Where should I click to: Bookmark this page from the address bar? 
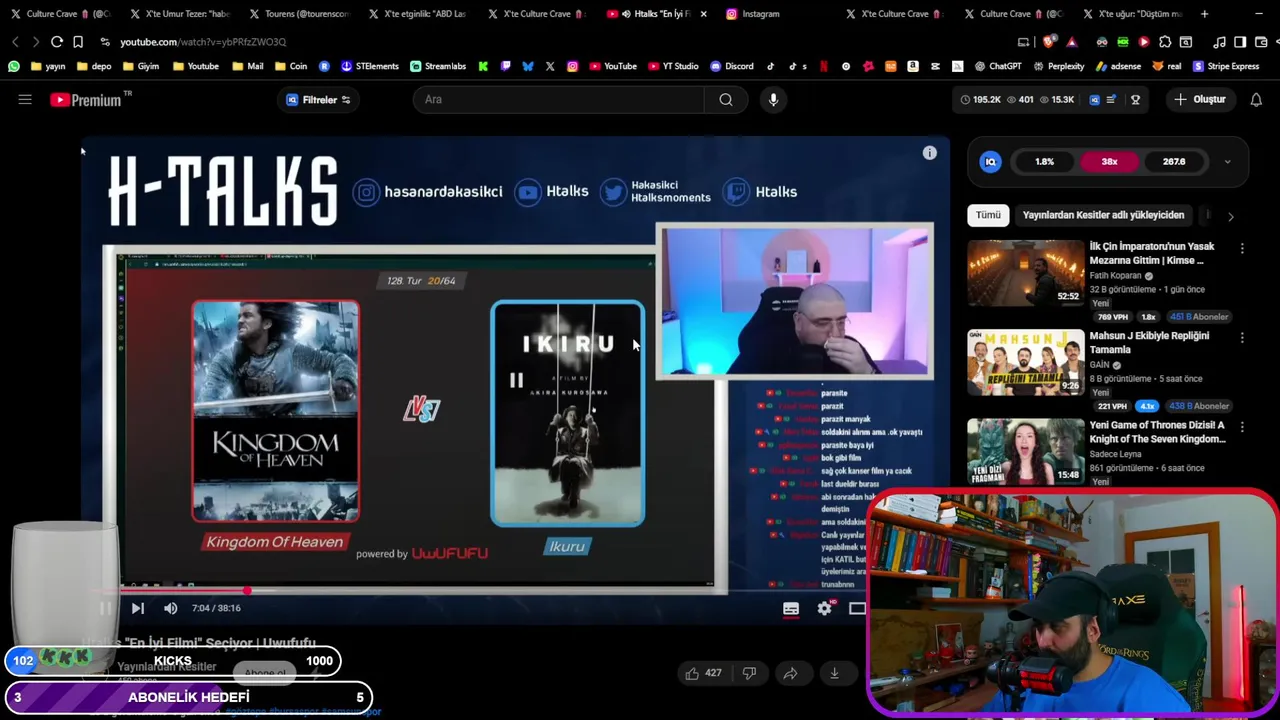tap(78, 42)
